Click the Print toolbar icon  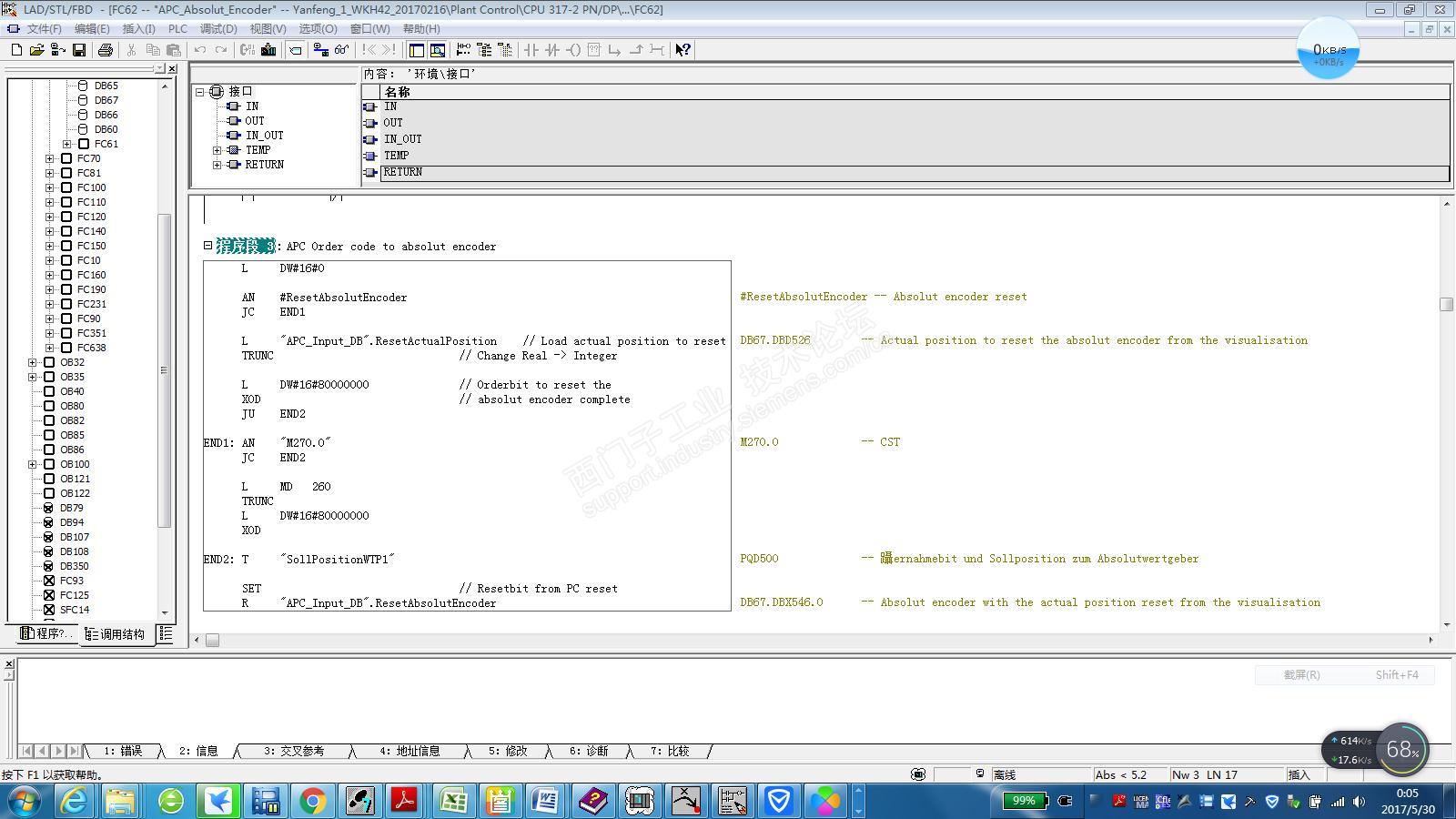click(105, 50)
